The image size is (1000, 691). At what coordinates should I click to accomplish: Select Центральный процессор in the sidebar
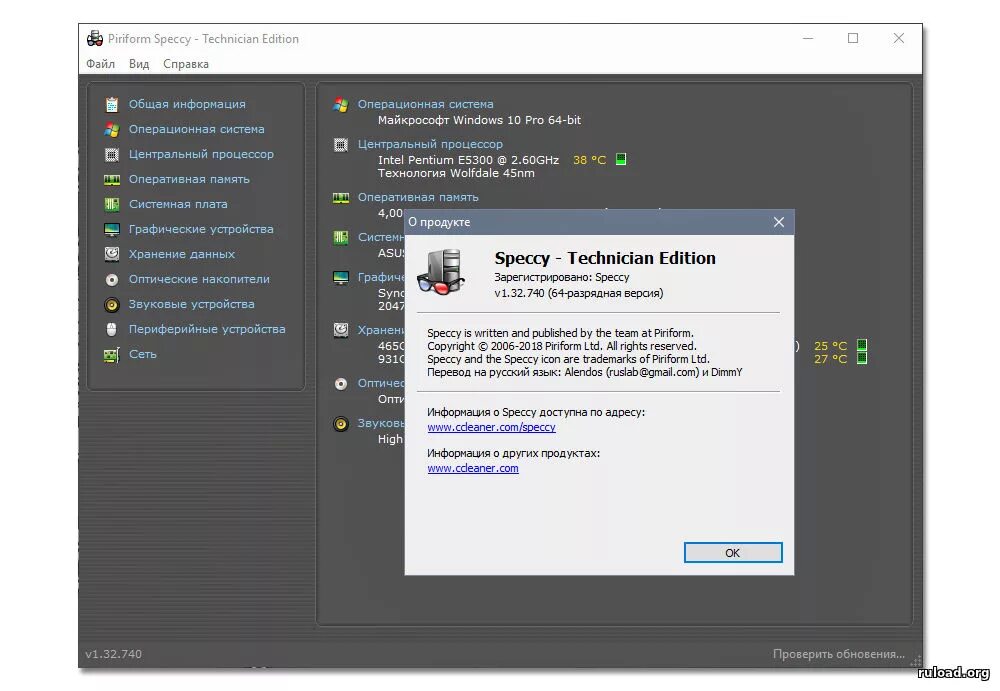[201, 154]
